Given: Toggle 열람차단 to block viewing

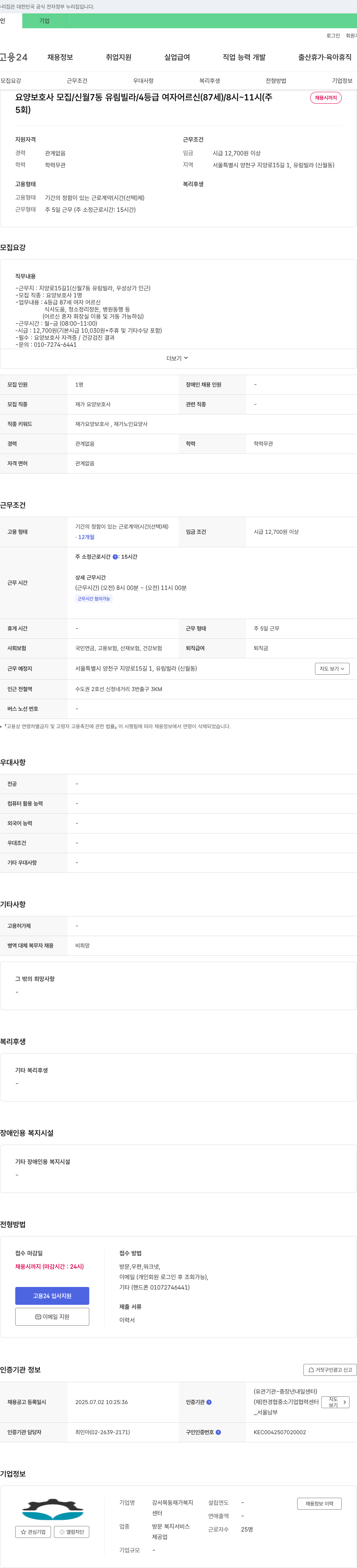Looking at the screenshot, I should (x=72, y=1532).
